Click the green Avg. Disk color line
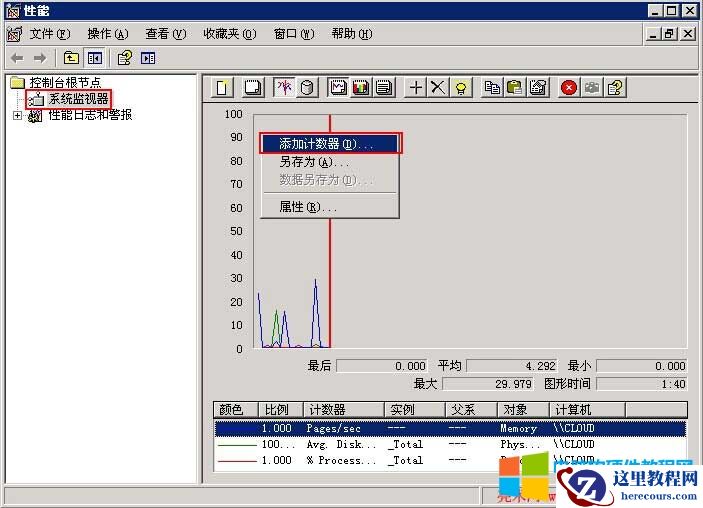703x508 pixels. 236,445
